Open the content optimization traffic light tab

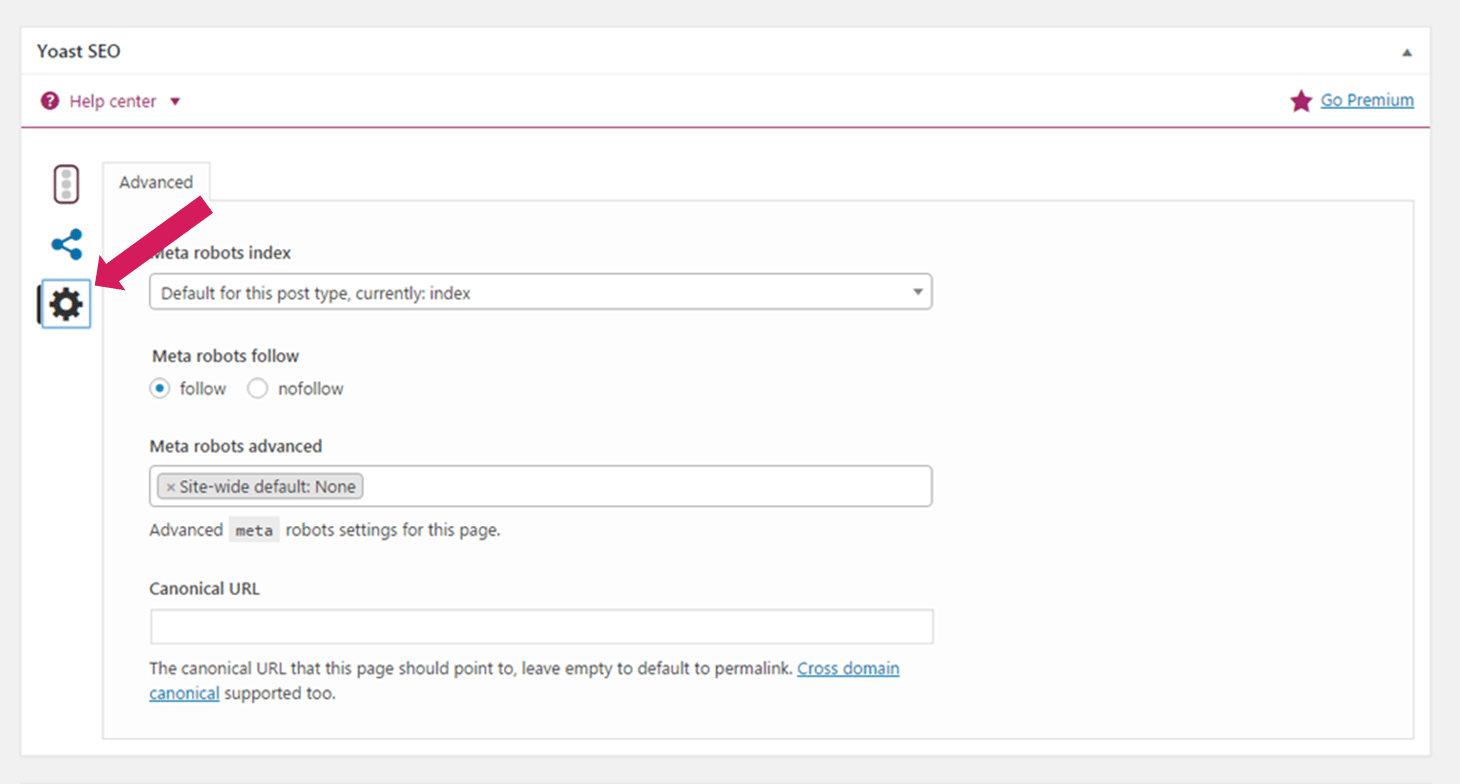(66, 185)
